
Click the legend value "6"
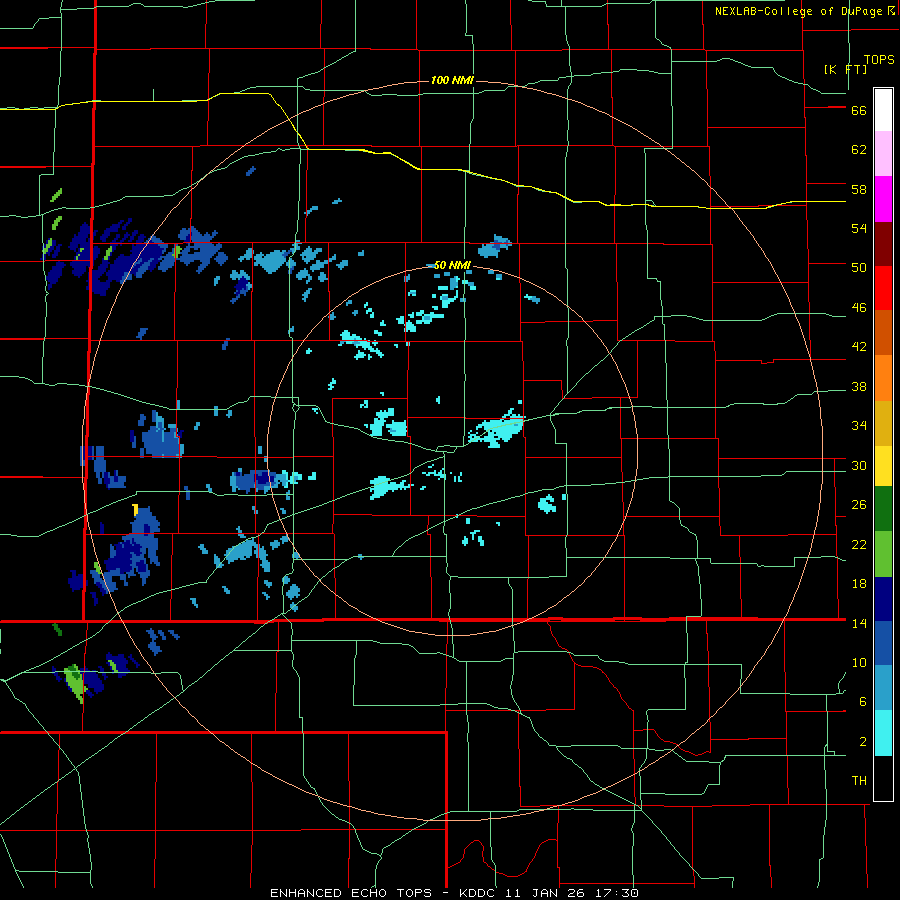[863, 702]
